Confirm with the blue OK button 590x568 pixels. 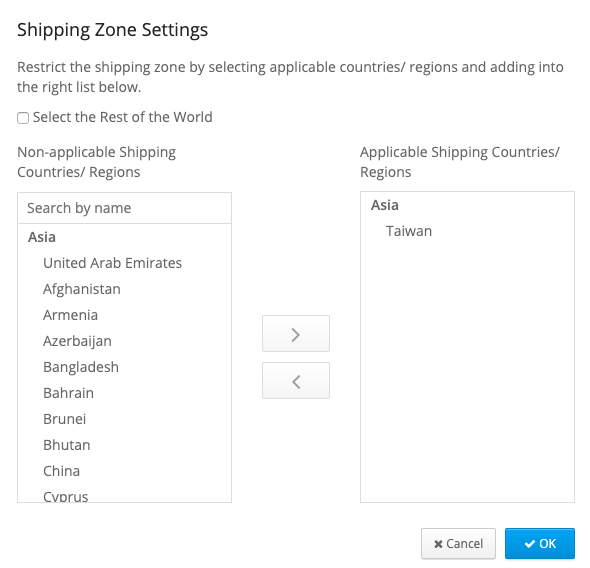click(540, 544)
